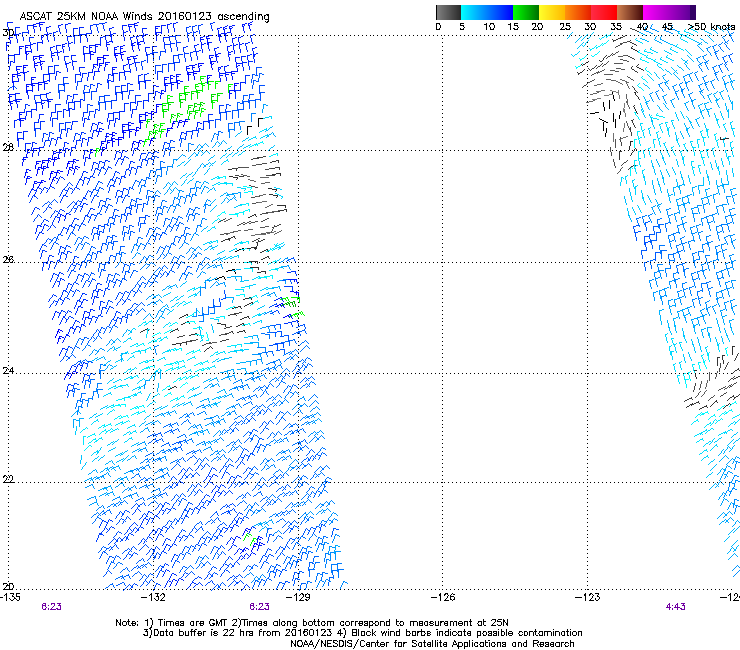Click the "25" value under the color bar
740x650 pixels.
[565, 27]
